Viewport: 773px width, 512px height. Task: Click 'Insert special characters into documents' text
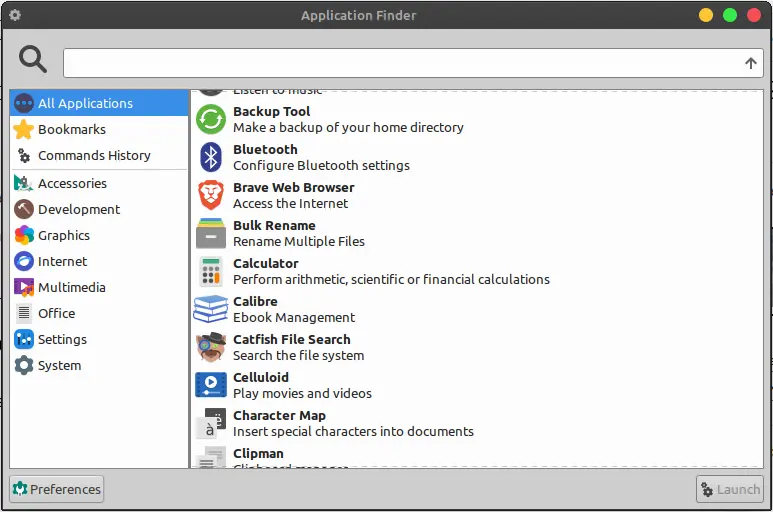353,431
